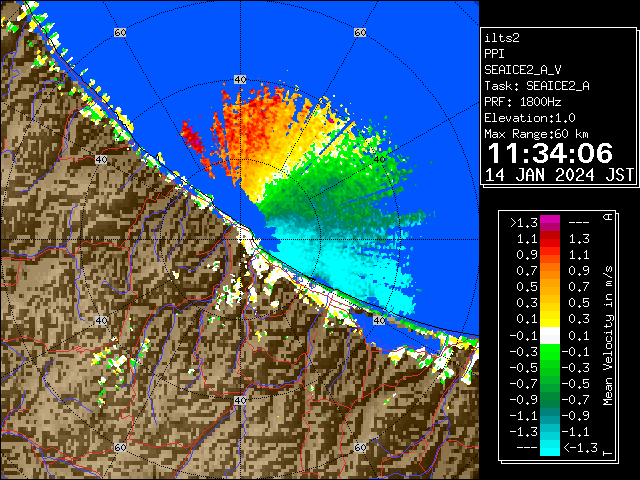Image resolution: width=640 pixels, height=480 pixels.
Task: Select the 'Elevation:1.0' text
Action: [x=530, y=118]
